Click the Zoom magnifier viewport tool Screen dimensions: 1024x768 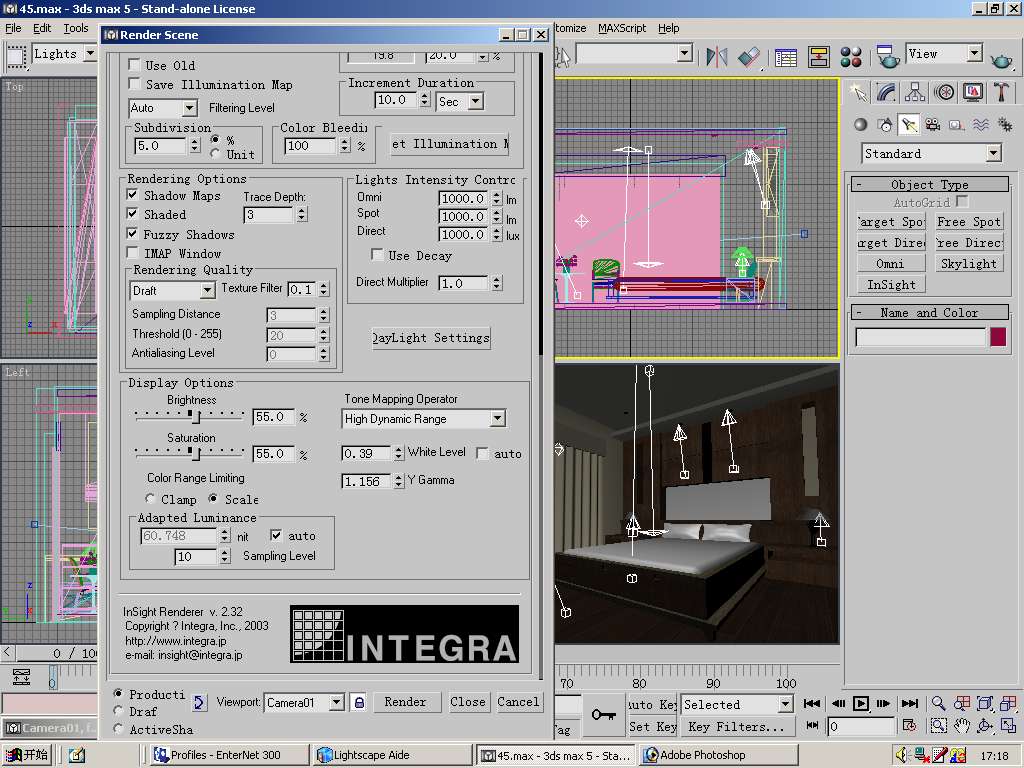(938, 704)
